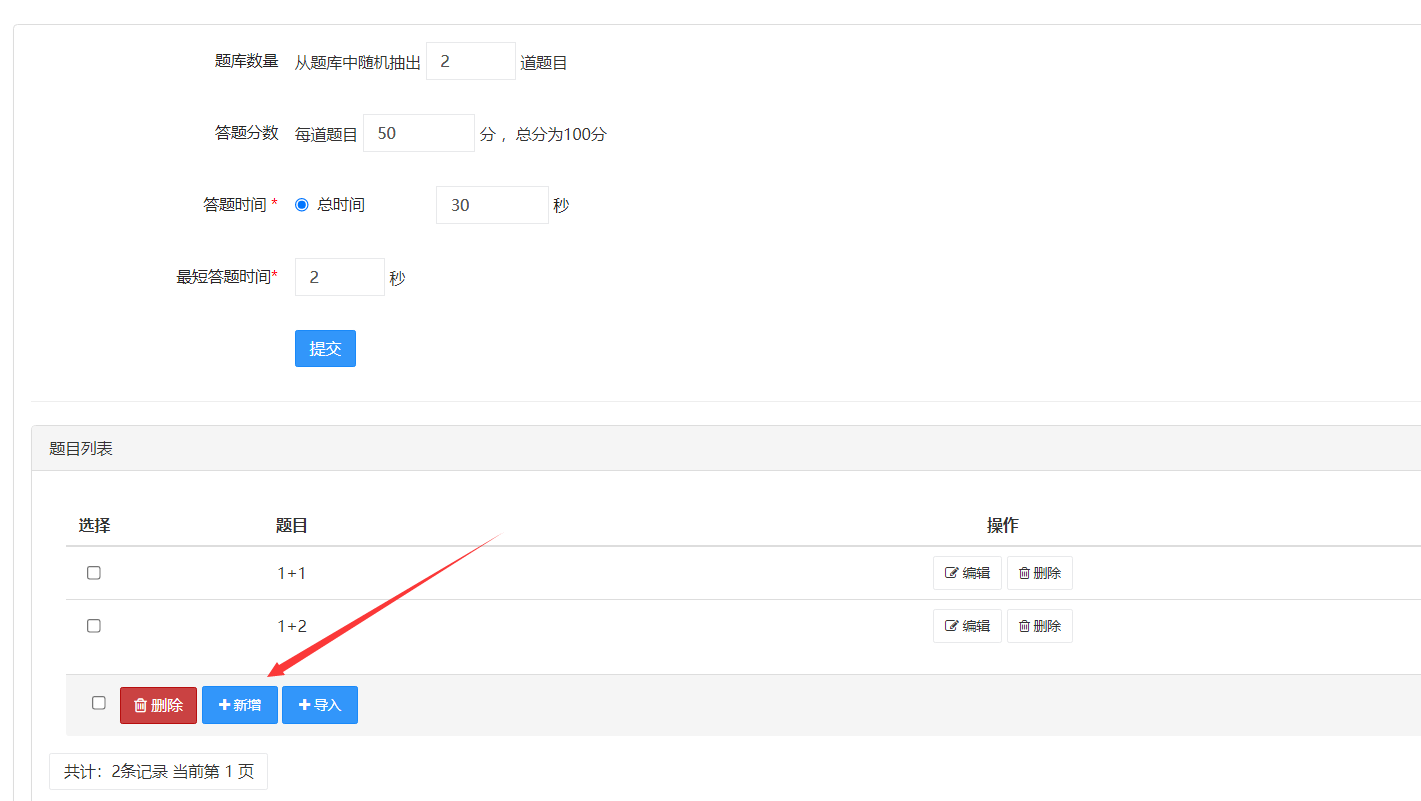Focus the 最短答题时间 field showing 2
This screenshot has height=801, width=1421.
tap(340, 277)
